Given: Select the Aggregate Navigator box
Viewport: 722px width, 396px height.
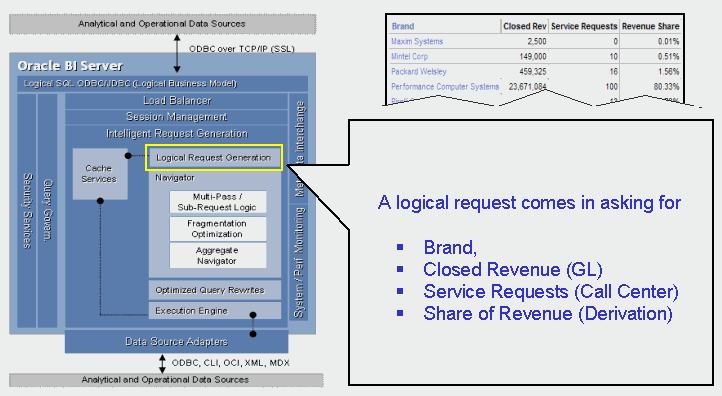Looking at the screenshot, I should pyautogui.click(x=218, y=256).
